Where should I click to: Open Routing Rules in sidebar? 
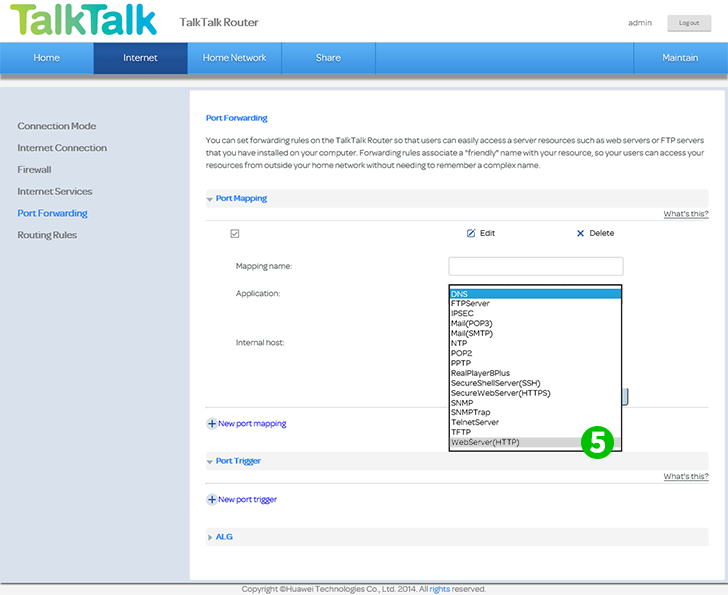pyautogui.click(x=47, y=235)
